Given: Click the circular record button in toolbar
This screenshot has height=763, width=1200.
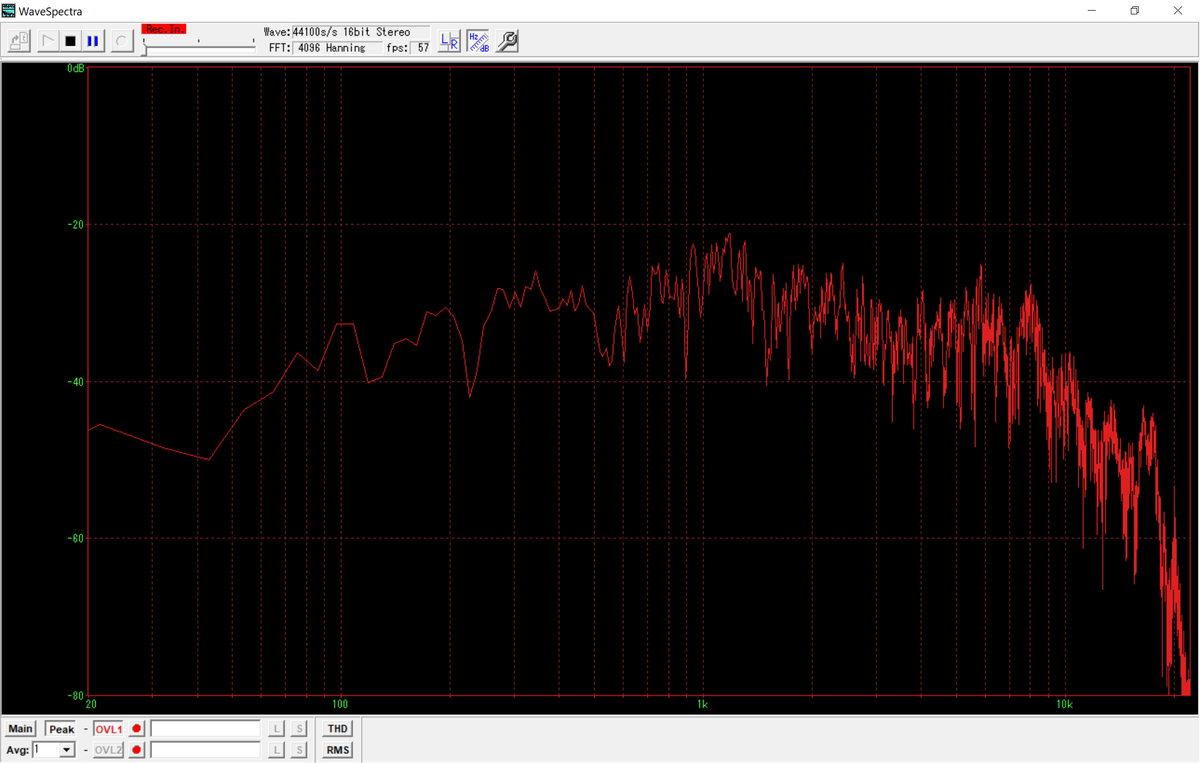Looking at the screenshot, I should click(x=121, y=41).
